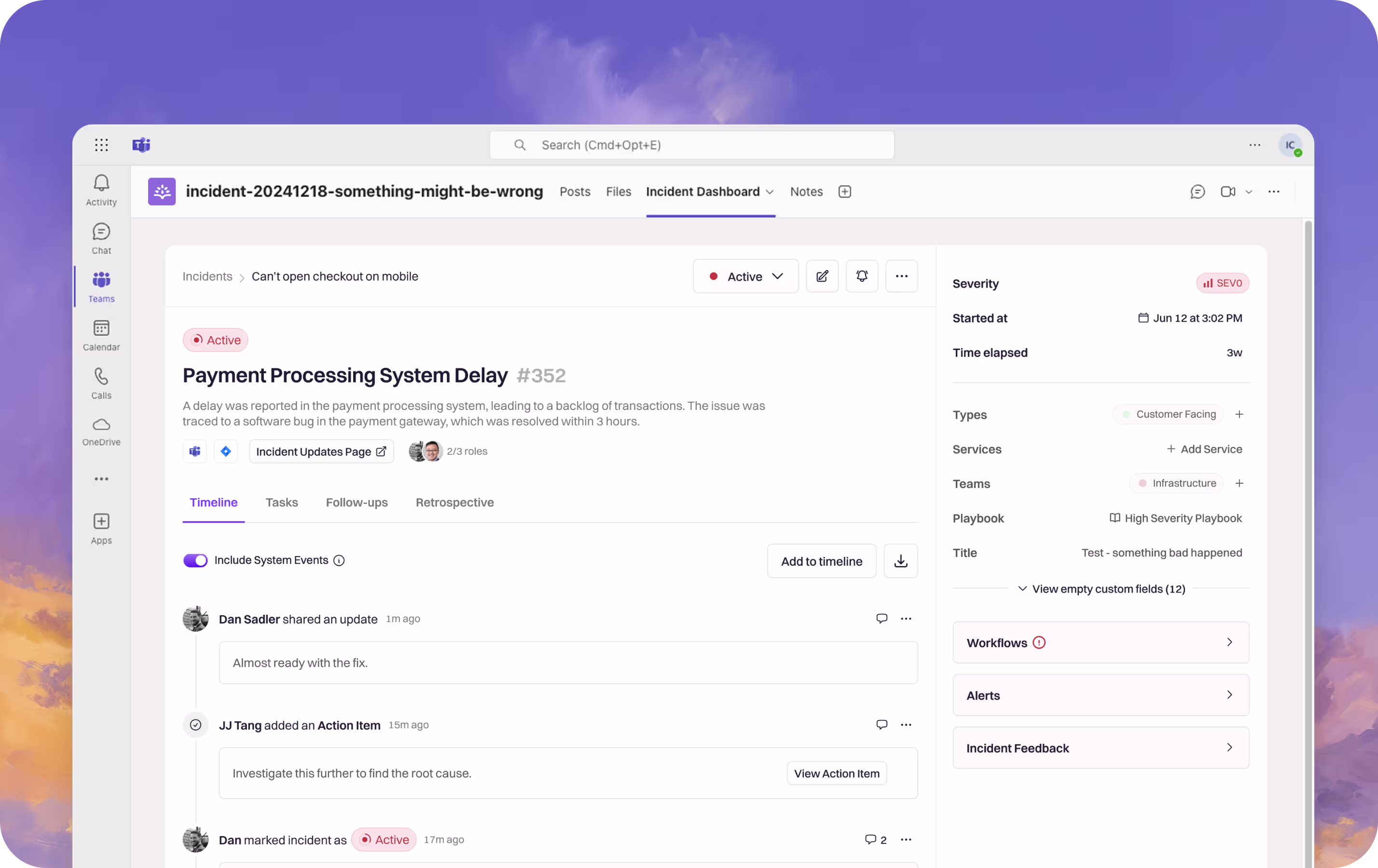Click the incident notification bell icon

pyautogui.click(x=862, y=276)
